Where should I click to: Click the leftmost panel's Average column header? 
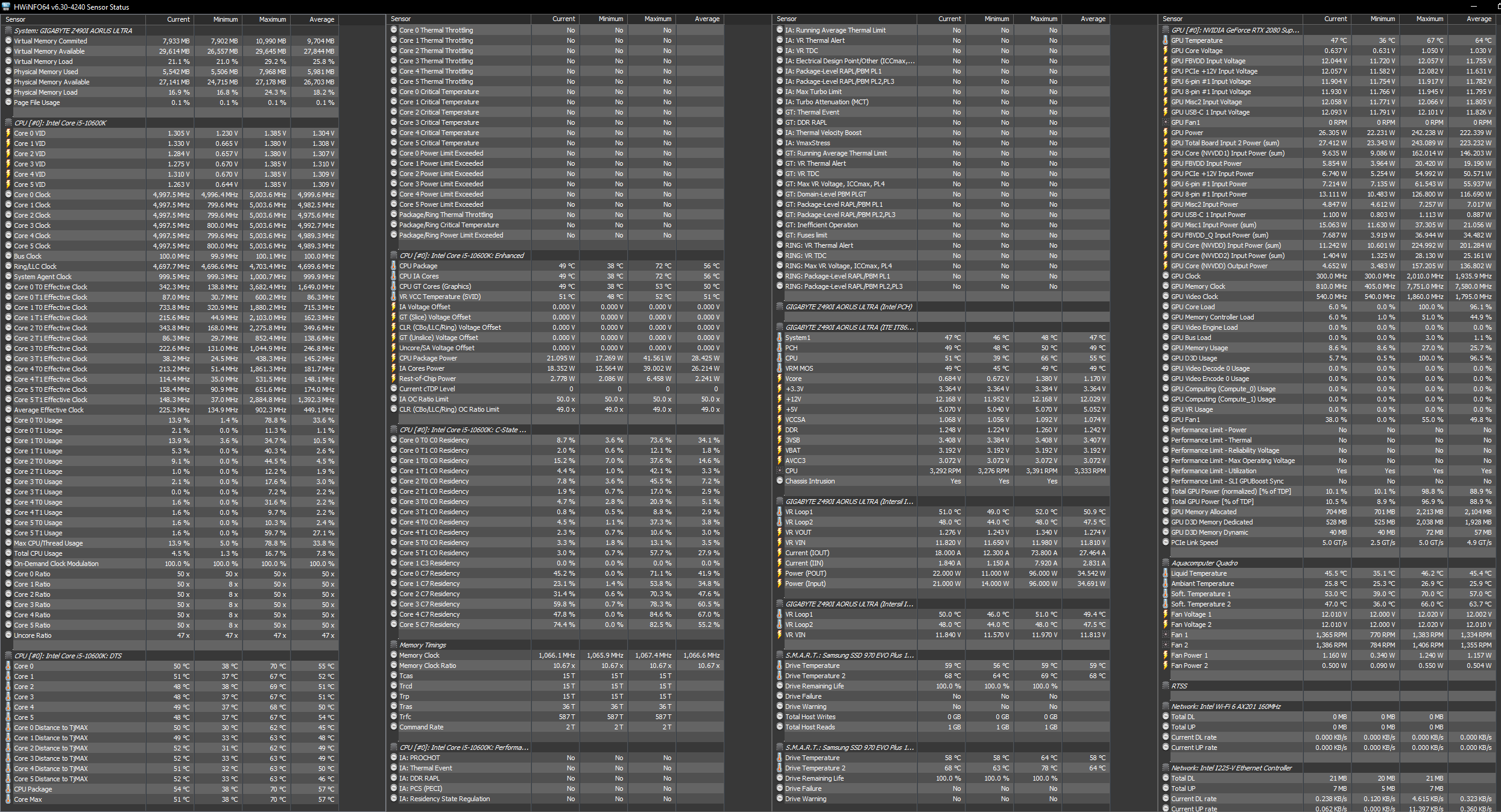(321, 19)
